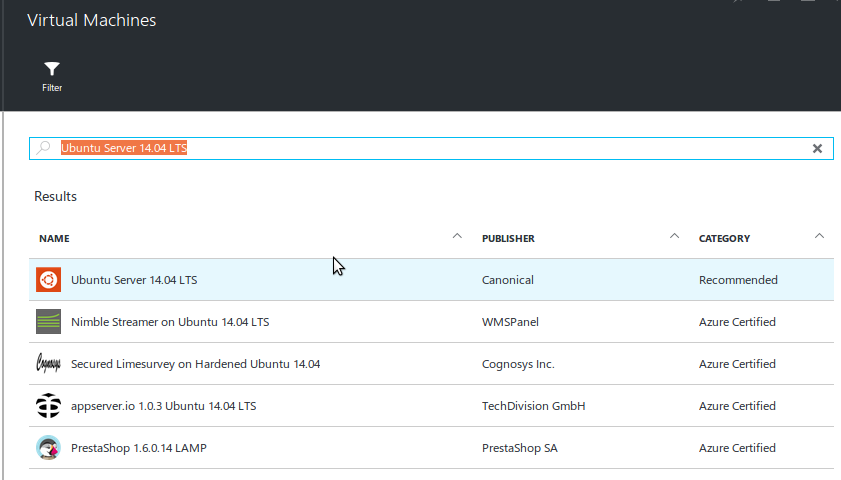Sort results by PUBLISHER column
841x480 pixels.
(x=508, y=239)
